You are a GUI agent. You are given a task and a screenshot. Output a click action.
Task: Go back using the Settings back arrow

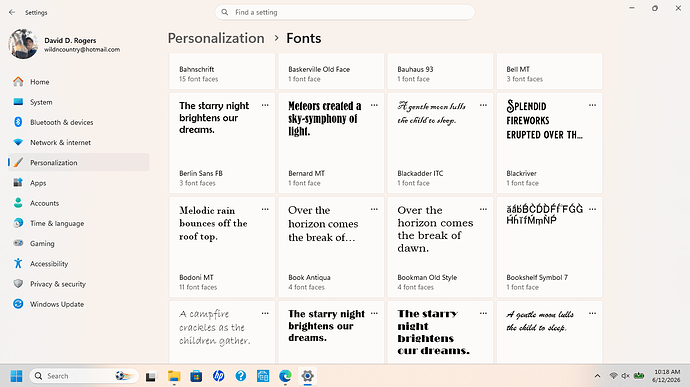12,12
